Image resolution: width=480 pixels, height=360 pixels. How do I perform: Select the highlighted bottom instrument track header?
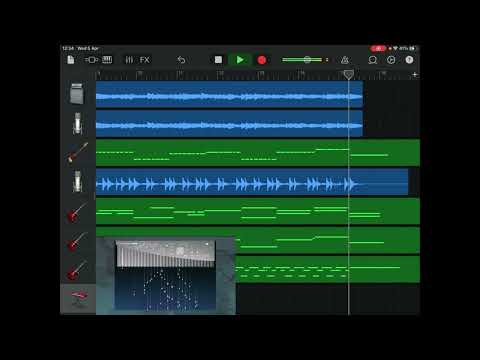[x=78, y=299]
